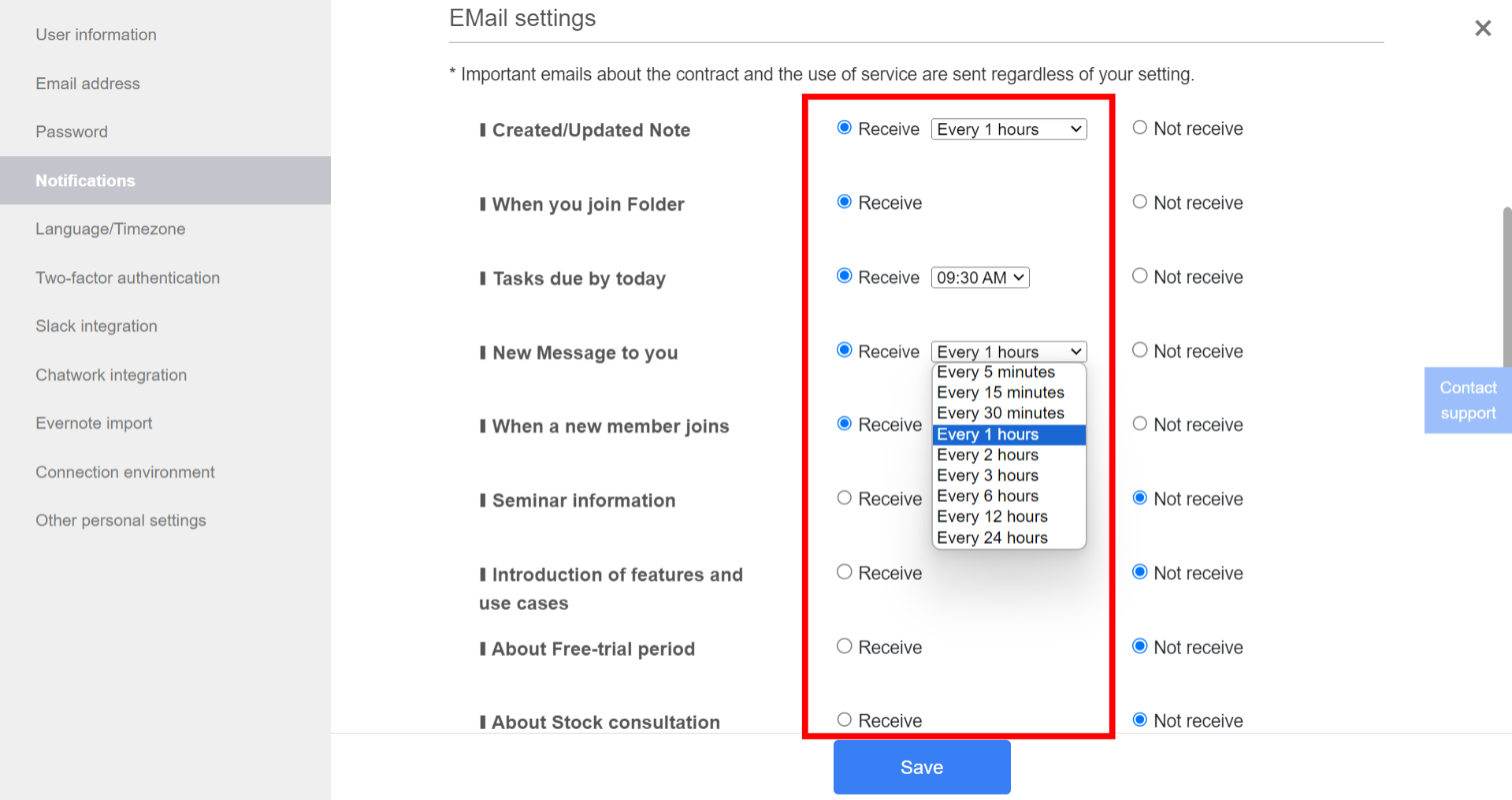Select Every 5 minutes from the list

pos(996,371)
